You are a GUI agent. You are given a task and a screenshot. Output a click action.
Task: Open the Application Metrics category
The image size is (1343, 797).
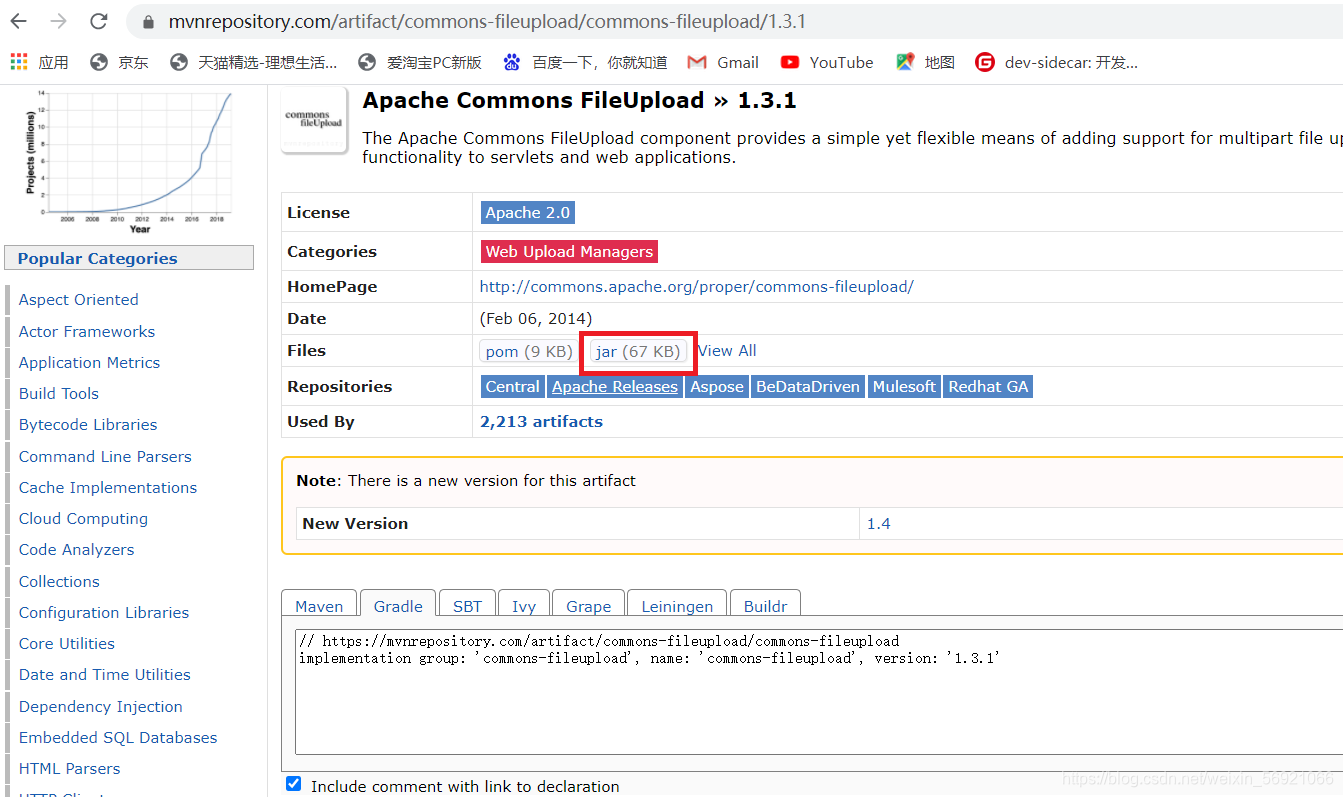(x=89, y=362)
